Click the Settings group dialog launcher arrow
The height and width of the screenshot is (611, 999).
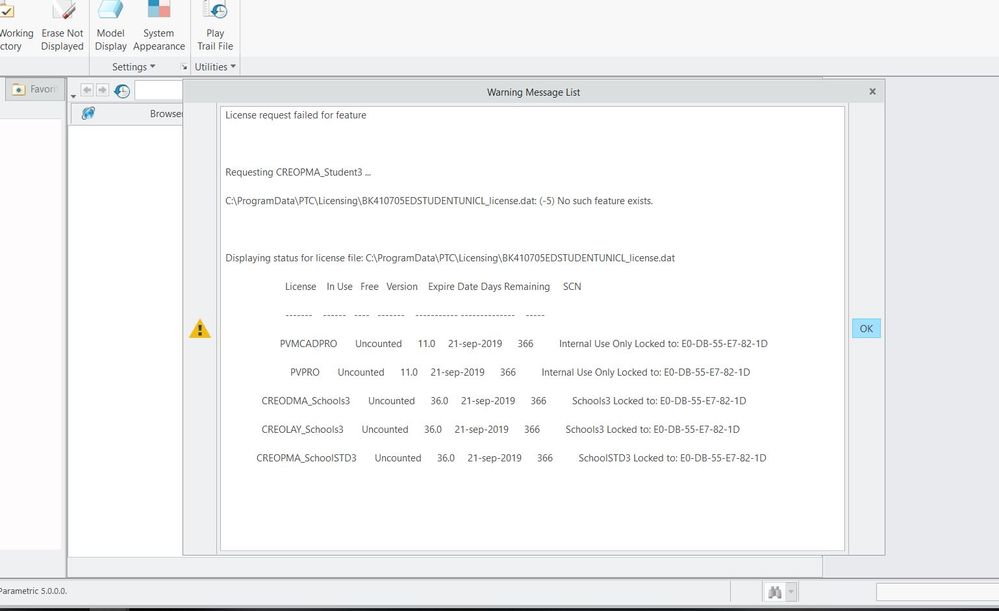tap(184, 67)
